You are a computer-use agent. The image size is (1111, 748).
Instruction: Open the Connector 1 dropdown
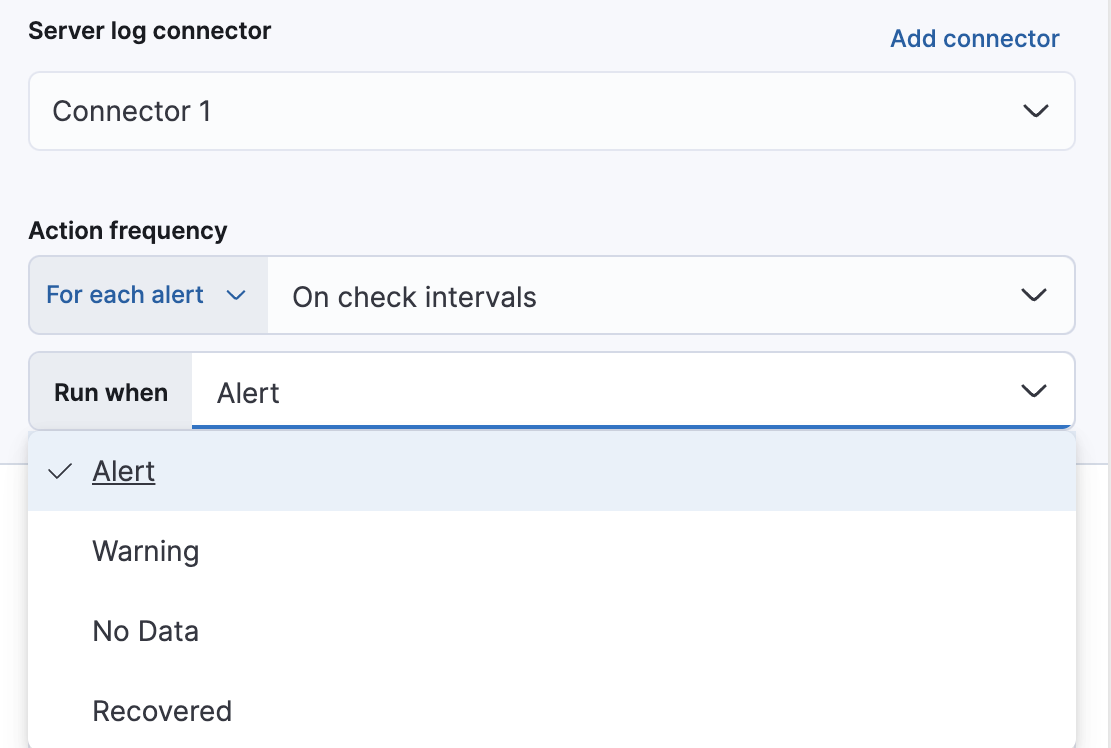point(550,111)
